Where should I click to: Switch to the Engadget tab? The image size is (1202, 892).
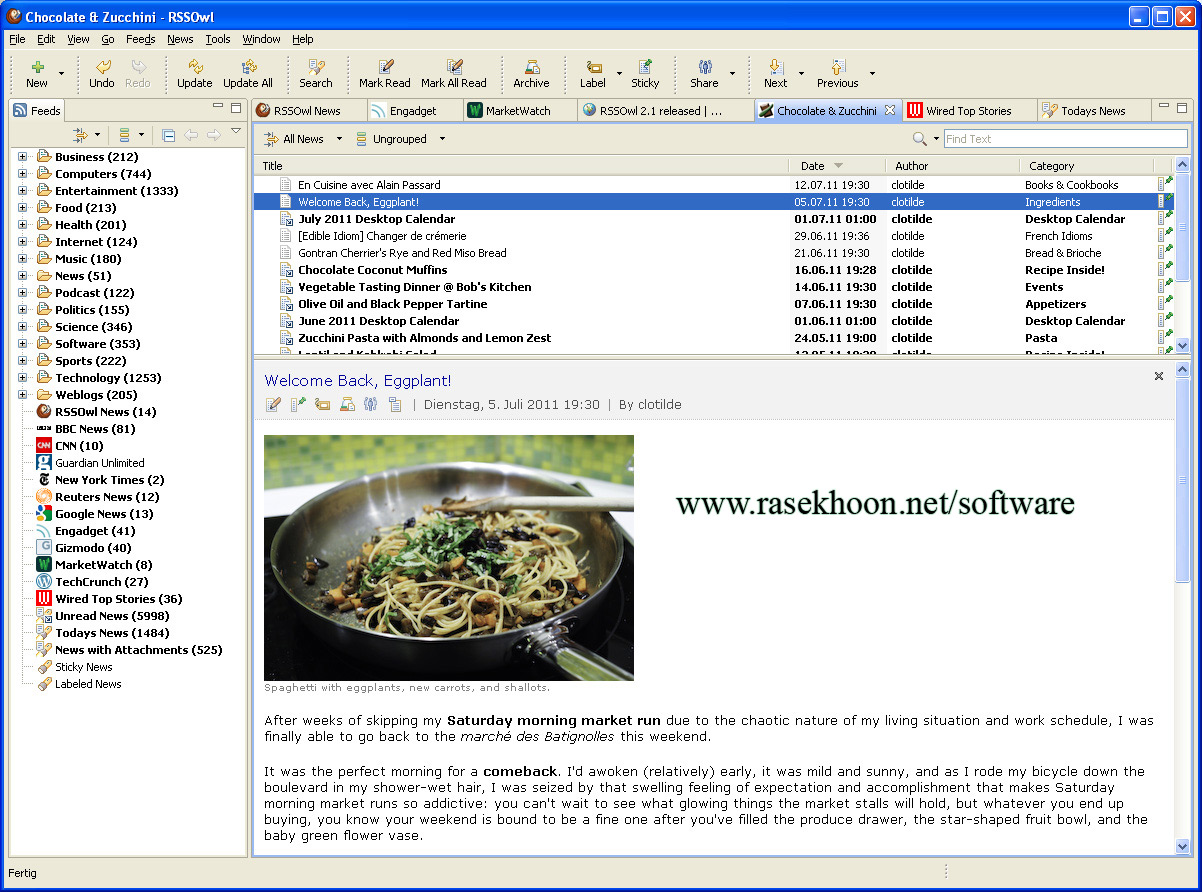[x=413, y=111]
